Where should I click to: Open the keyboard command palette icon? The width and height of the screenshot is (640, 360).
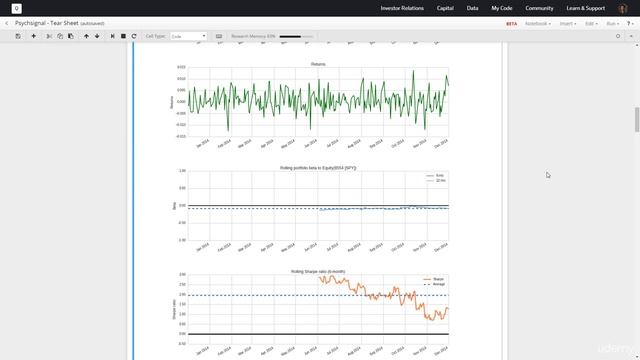[219, 36]
